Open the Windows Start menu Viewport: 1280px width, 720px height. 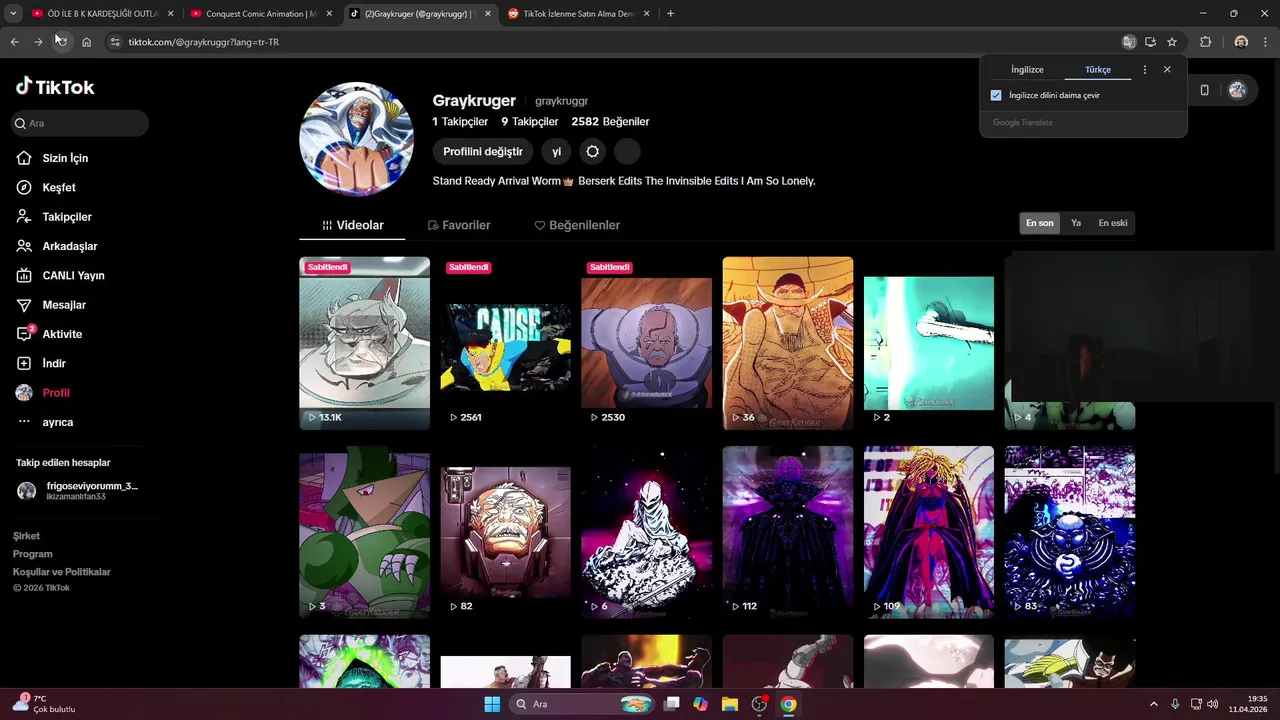pyautogui.click(x=492, y=704)
